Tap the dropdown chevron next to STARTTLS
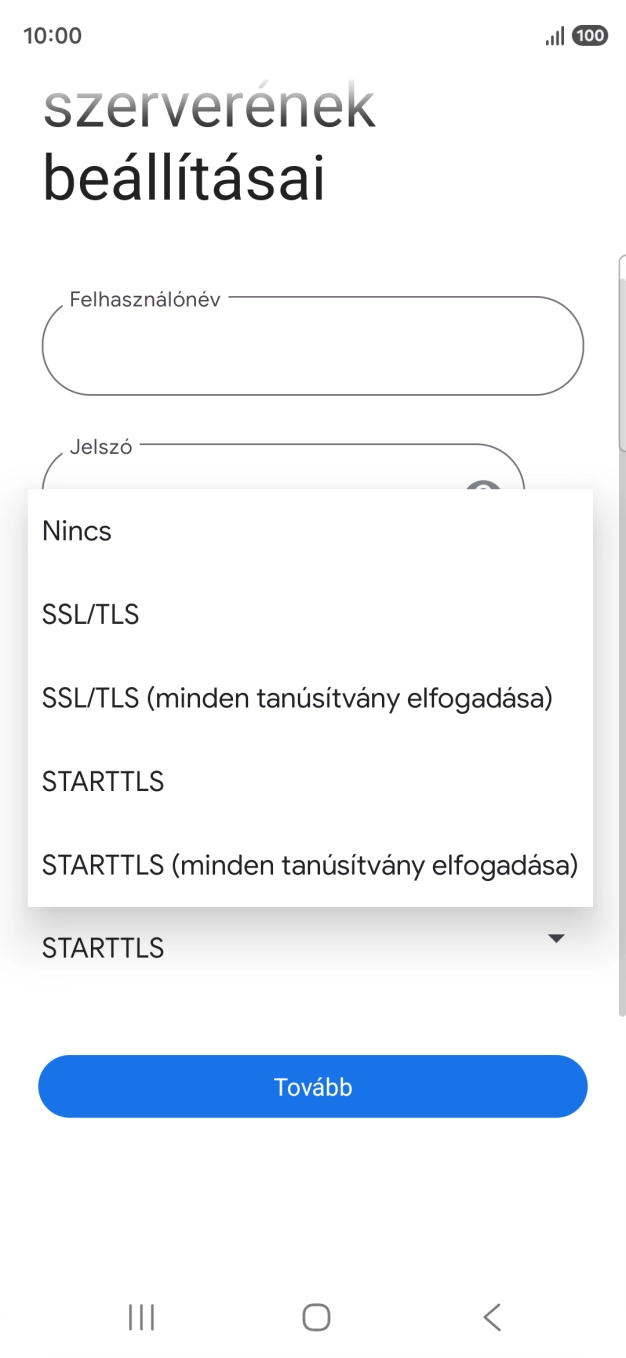The image size is (626, 1358). 556,938
